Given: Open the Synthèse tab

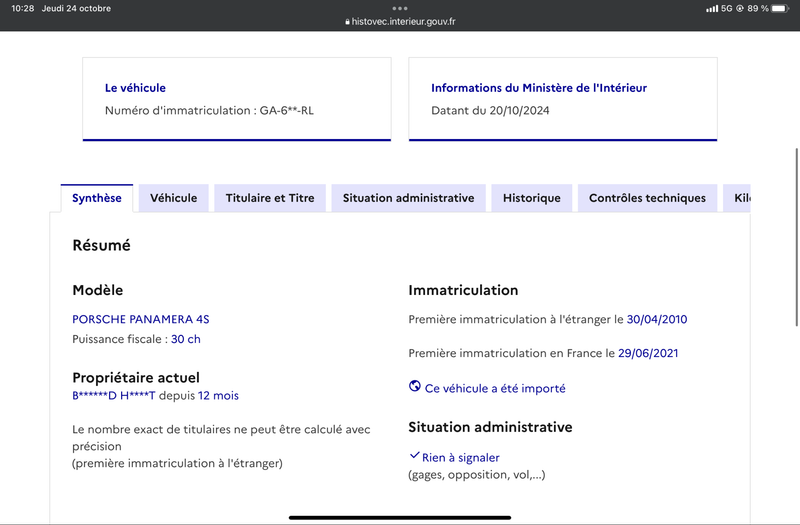Looking at the screenshot, I should pos(97,198).
